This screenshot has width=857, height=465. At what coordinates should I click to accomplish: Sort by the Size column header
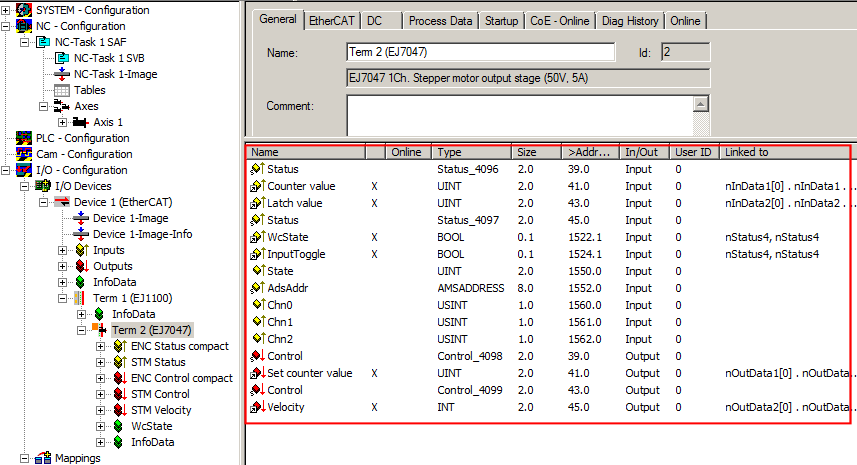(536, 152)
